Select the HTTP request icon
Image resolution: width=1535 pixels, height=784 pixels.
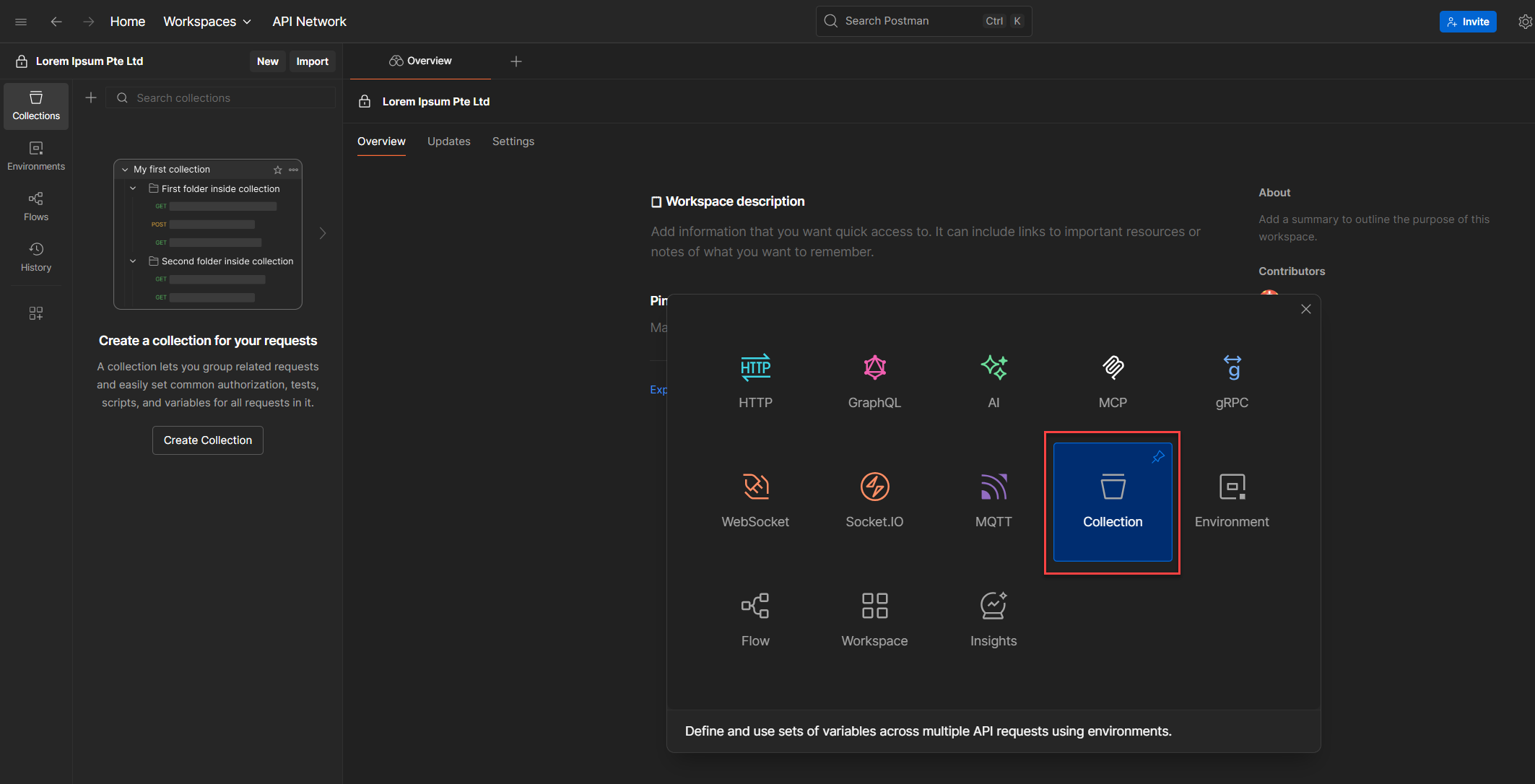click(755, 368)
